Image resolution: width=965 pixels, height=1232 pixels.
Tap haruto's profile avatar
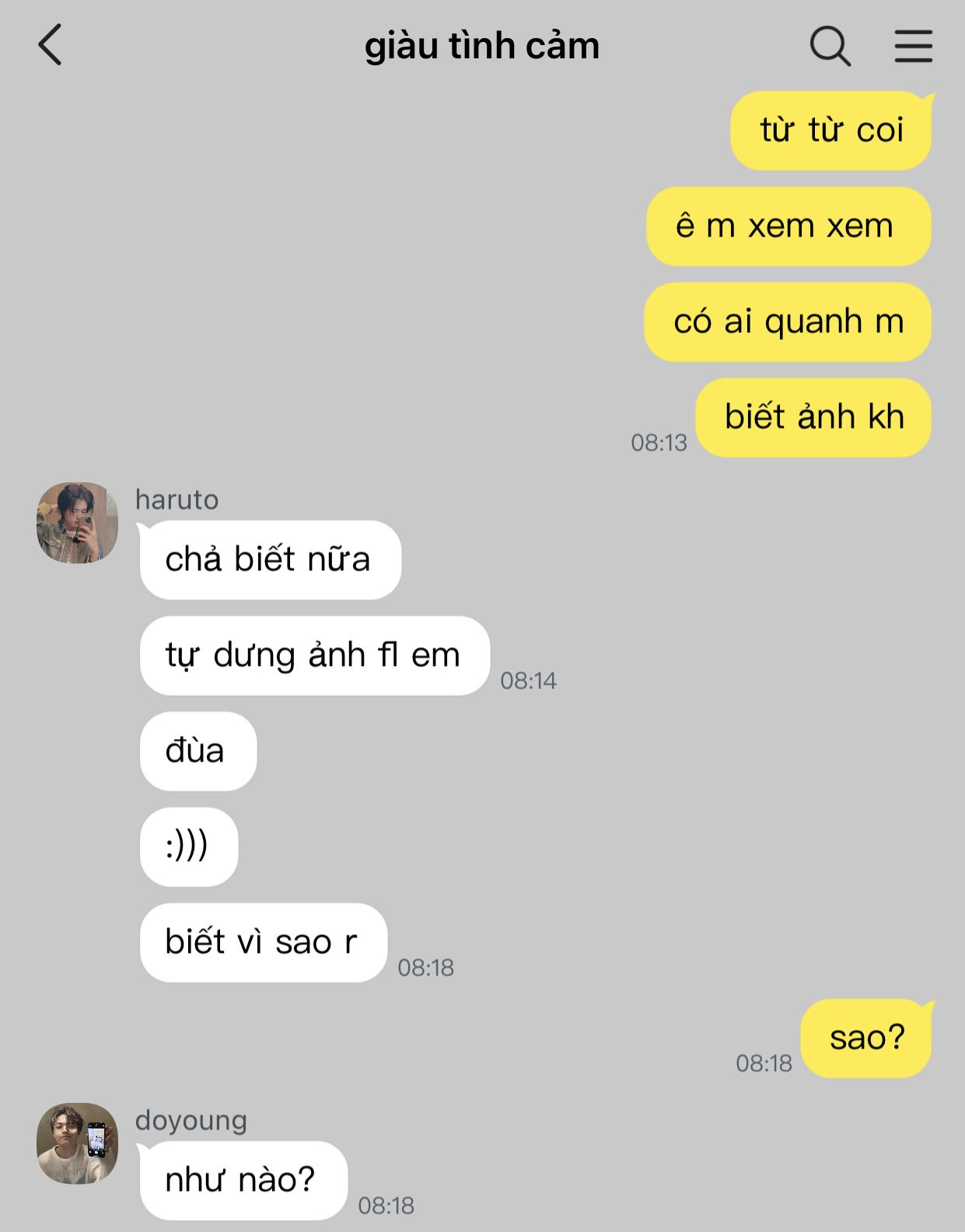[x=77, y=522]
